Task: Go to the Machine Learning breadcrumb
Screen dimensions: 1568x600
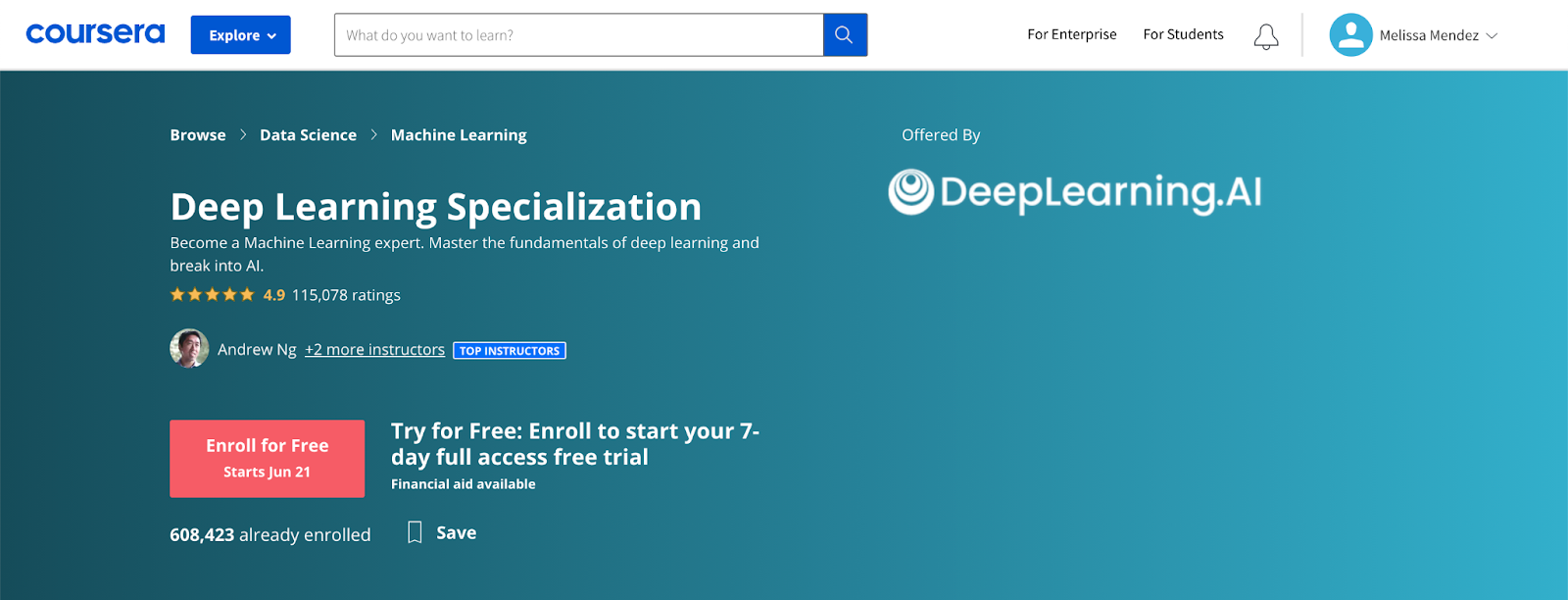Action: coord(459,135)
